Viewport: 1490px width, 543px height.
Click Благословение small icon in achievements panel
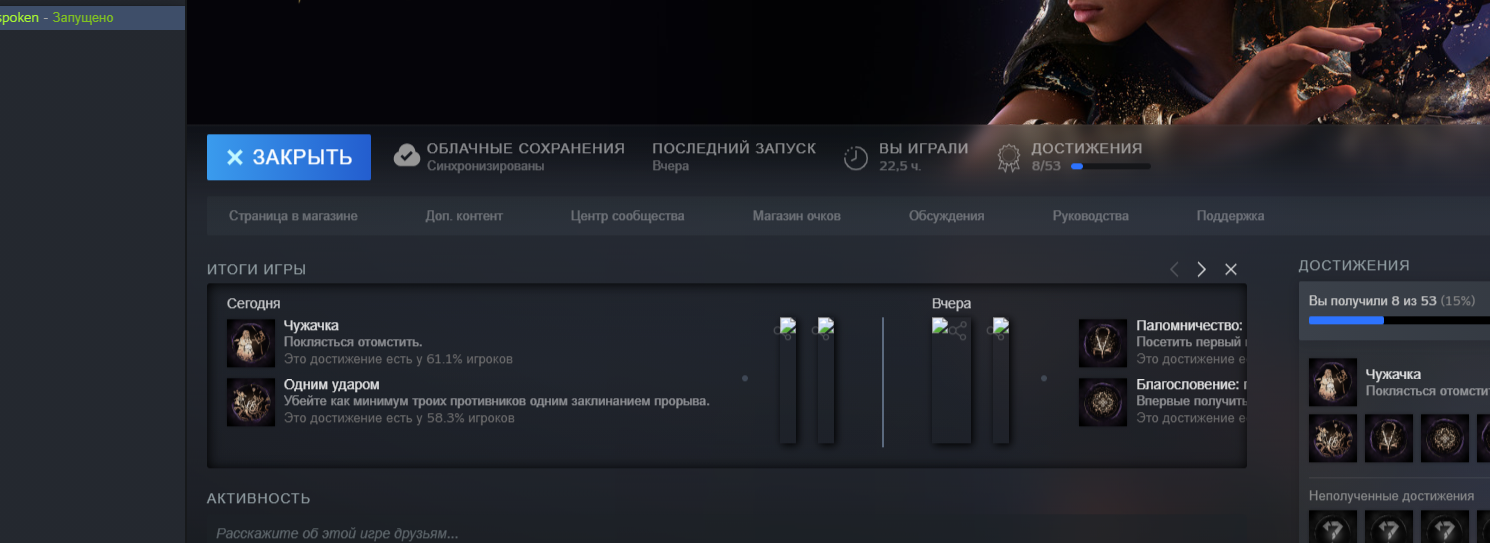(1445, 439)
